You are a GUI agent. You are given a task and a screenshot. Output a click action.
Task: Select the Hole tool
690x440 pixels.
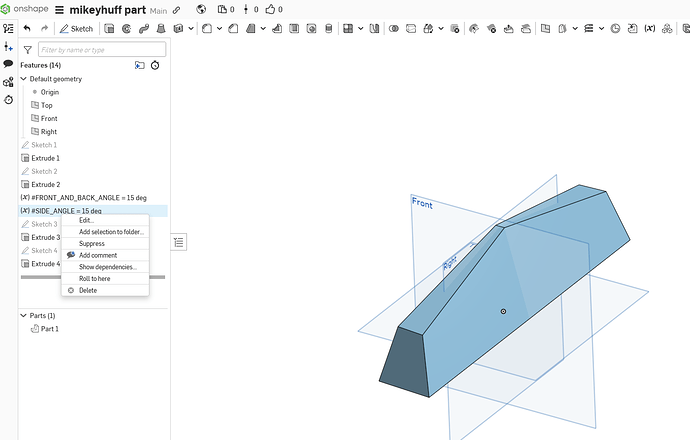pyautogui.click(x=311, y=29)
